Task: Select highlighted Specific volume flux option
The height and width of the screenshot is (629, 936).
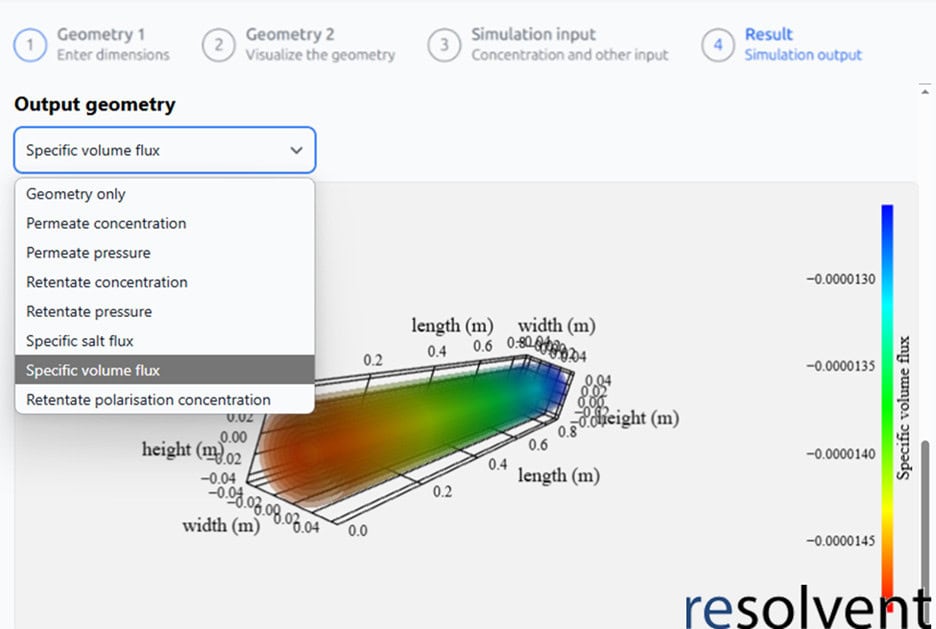Action: click(x=93, y=370)
